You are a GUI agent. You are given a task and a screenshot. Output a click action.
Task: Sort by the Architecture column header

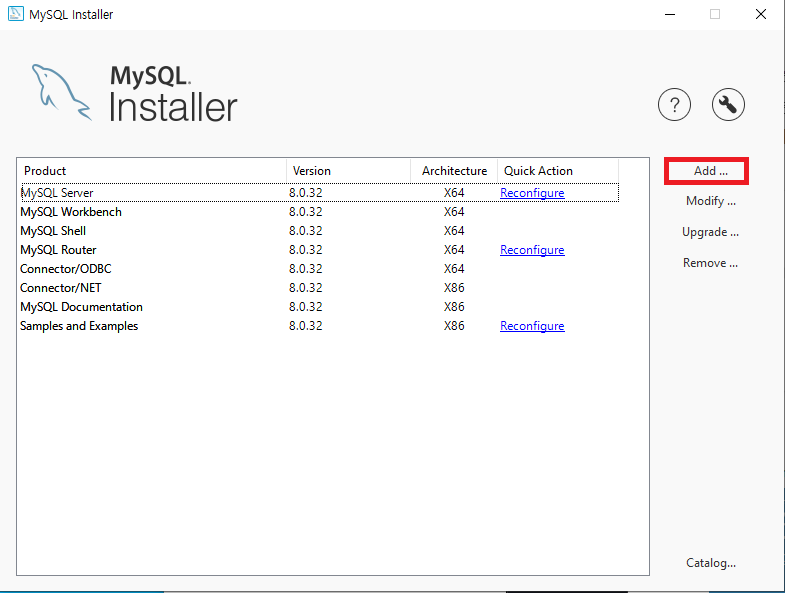(454, 171)
